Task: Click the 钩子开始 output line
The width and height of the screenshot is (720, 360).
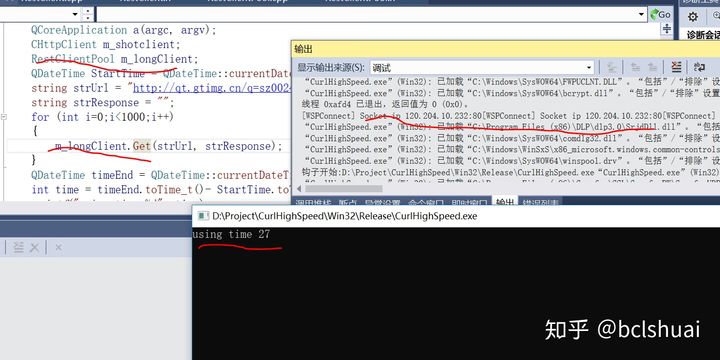Action: click(511, 172)
